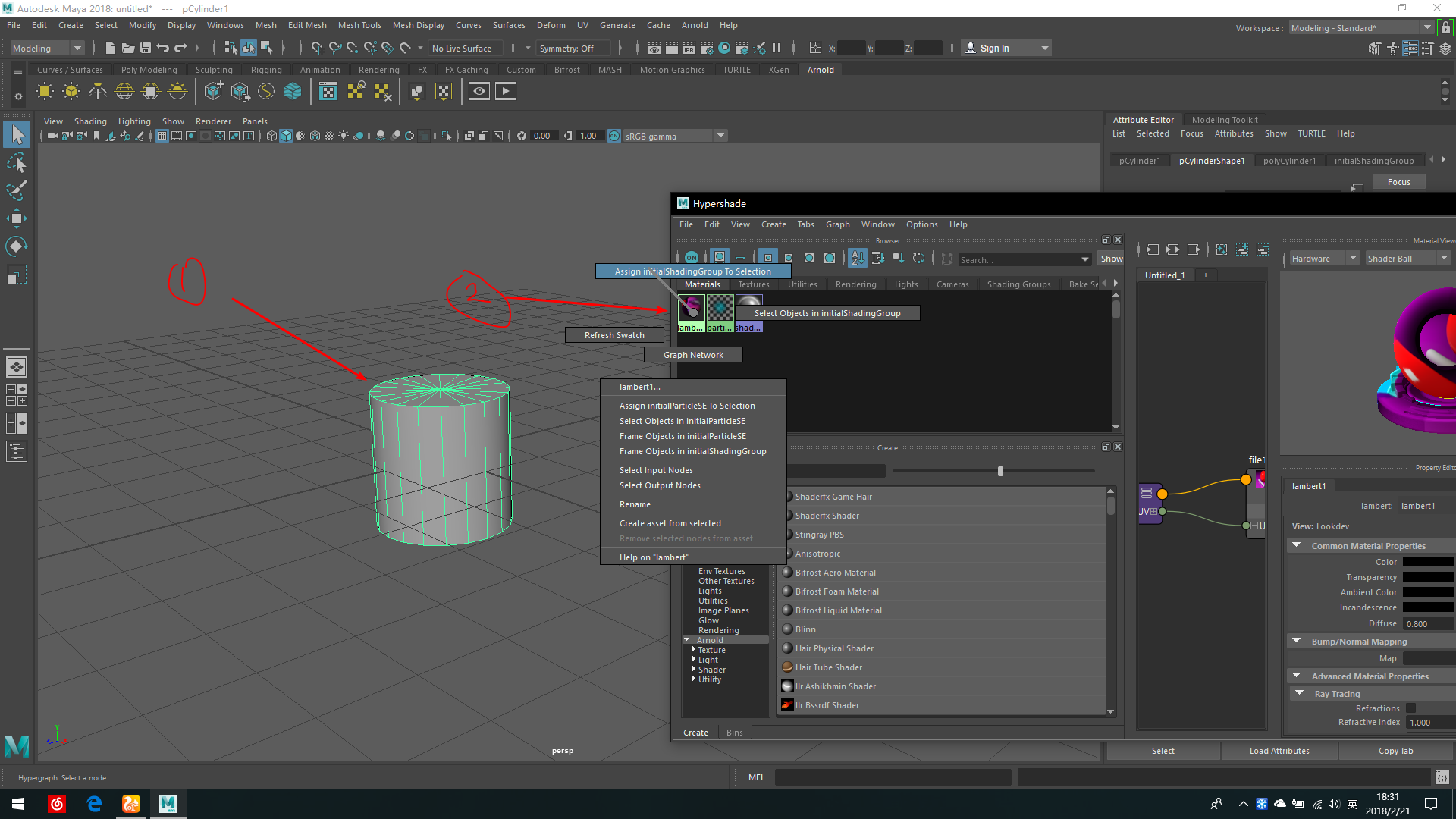Open Maya from the Windows taskbar
Image resolution: width=1456 pixels, height=819 pixels.
tap(168, 803)
